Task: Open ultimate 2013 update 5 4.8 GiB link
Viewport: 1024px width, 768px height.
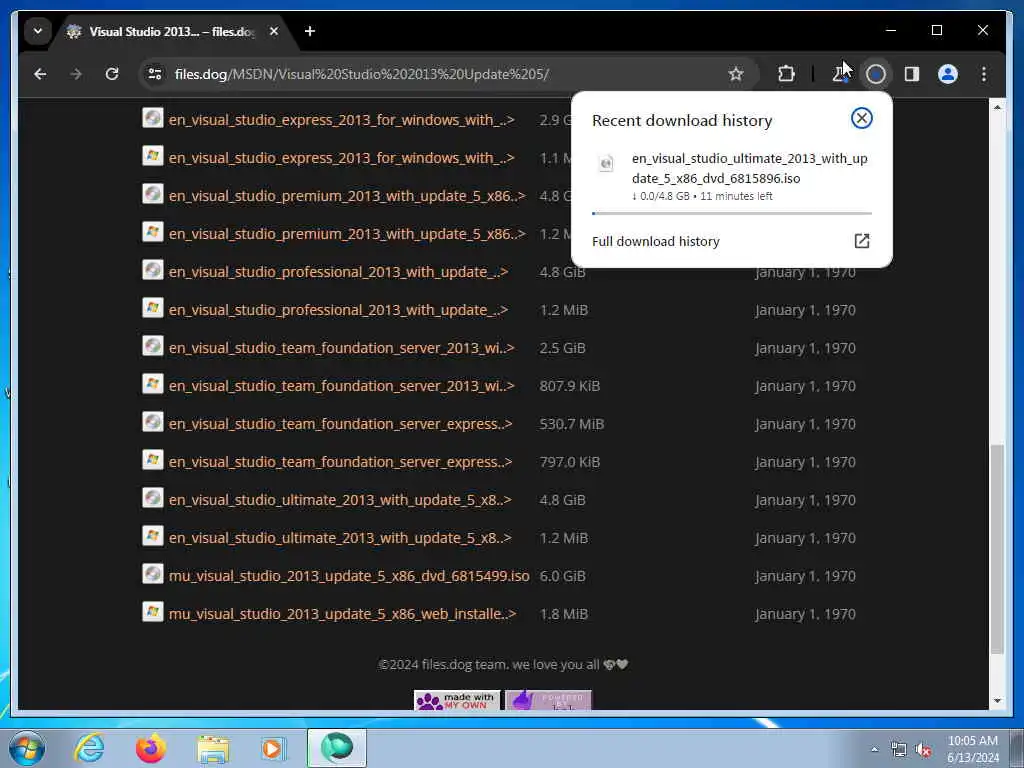Action: tap(340, 500)
